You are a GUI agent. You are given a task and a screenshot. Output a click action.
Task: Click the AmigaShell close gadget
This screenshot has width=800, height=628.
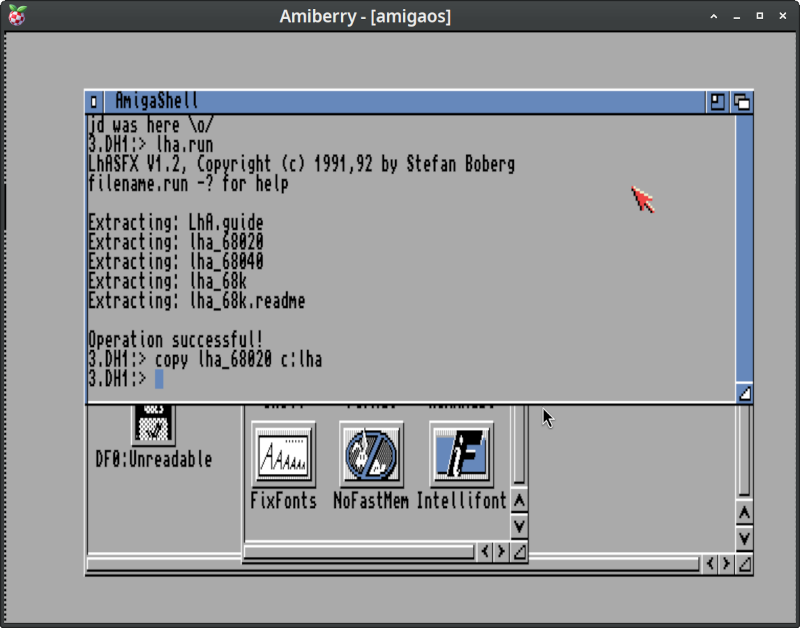pos(94,102)
